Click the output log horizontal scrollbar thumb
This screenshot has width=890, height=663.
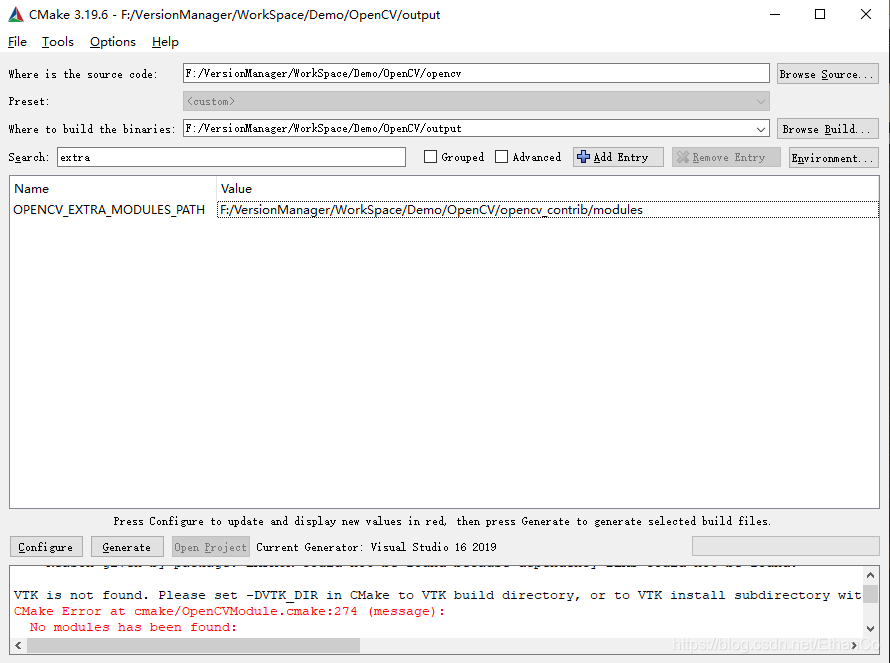pos(193,645)
